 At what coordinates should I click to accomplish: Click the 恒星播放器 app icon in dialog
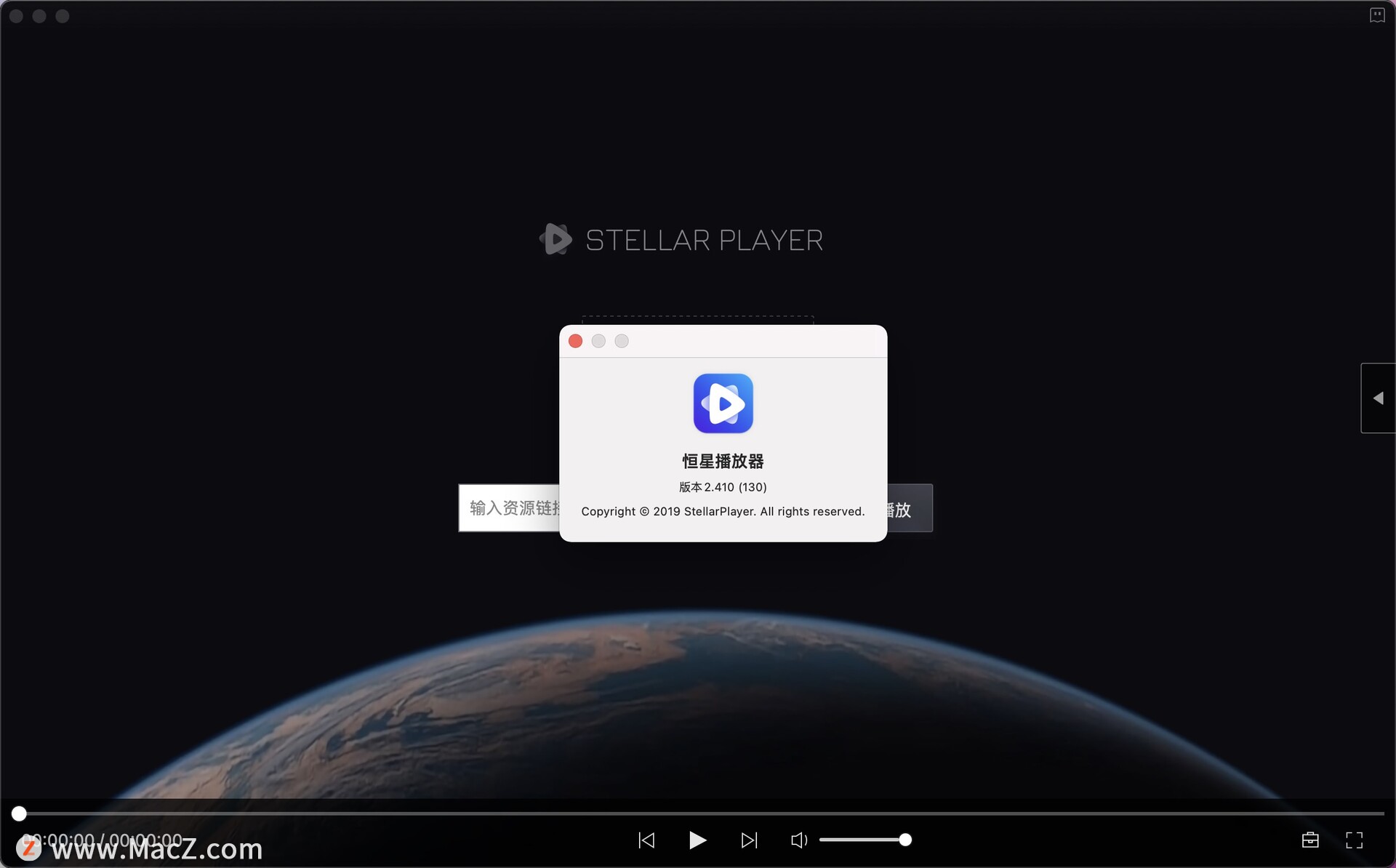(x=723, y=403)
